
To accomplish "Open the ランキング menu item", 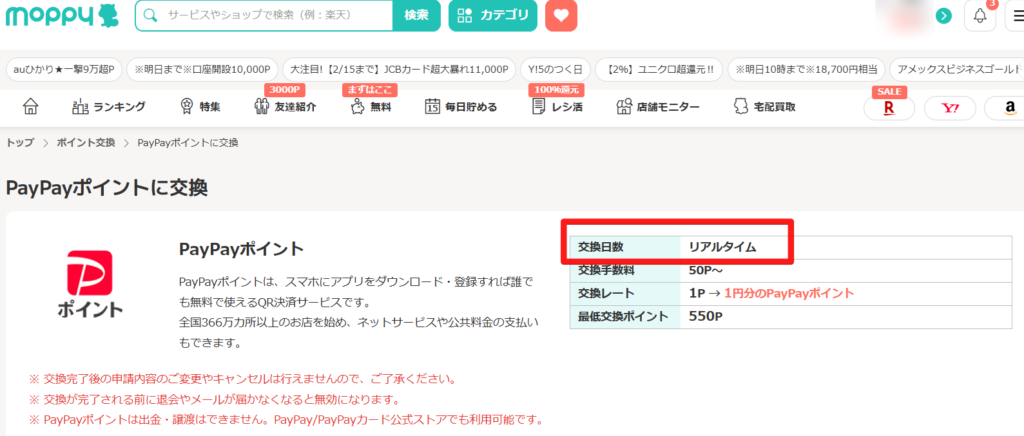I will (x=108, y=107).
